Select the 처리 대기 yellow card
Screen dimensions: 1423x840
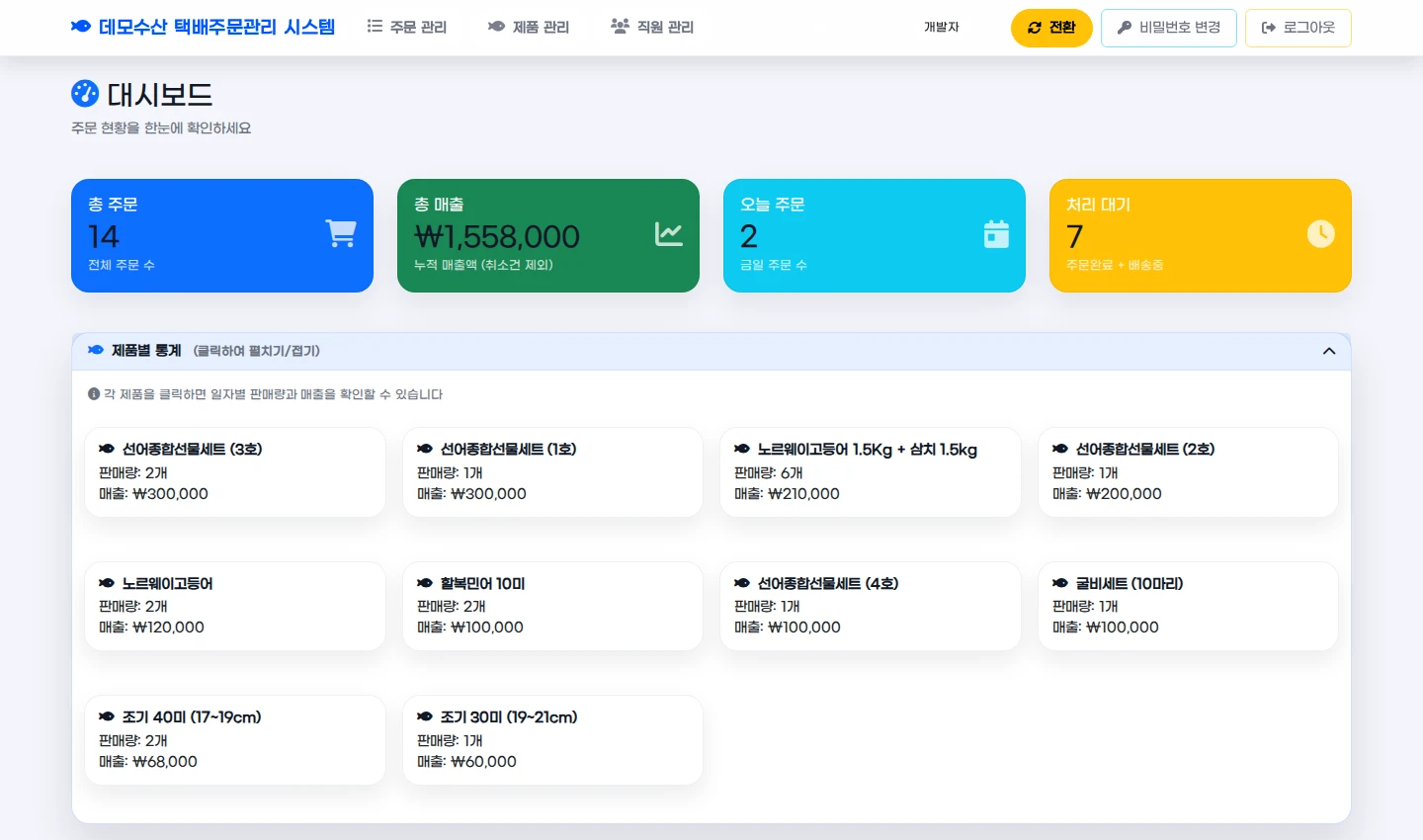pyautogui.click(x=1201, y=235)
